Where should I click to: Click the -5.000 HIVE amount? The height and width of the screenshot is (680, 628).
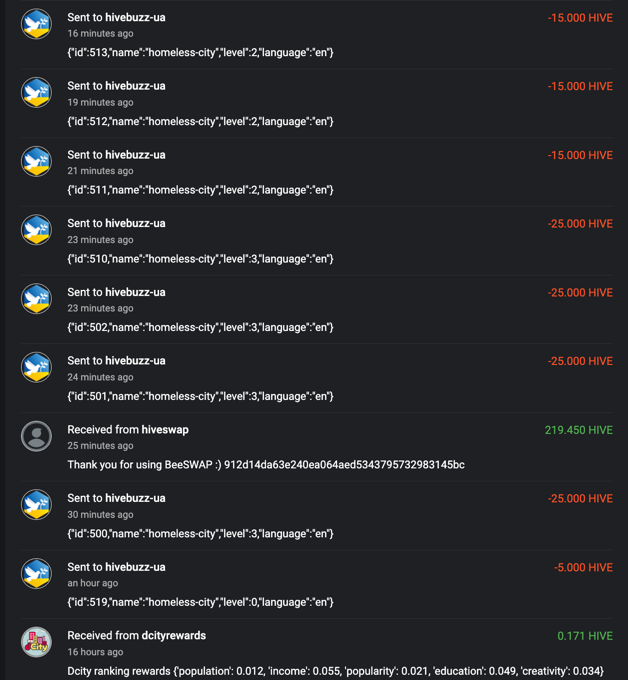click(x=583, y=568)
